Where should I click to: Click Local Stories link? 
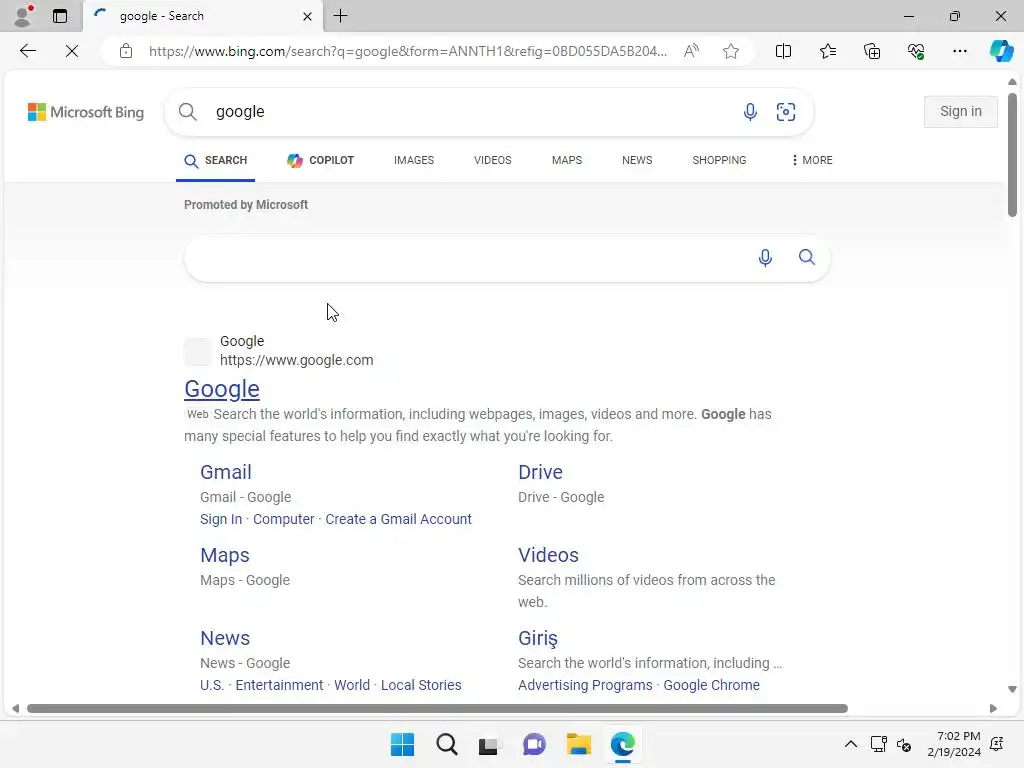(421, 685)
